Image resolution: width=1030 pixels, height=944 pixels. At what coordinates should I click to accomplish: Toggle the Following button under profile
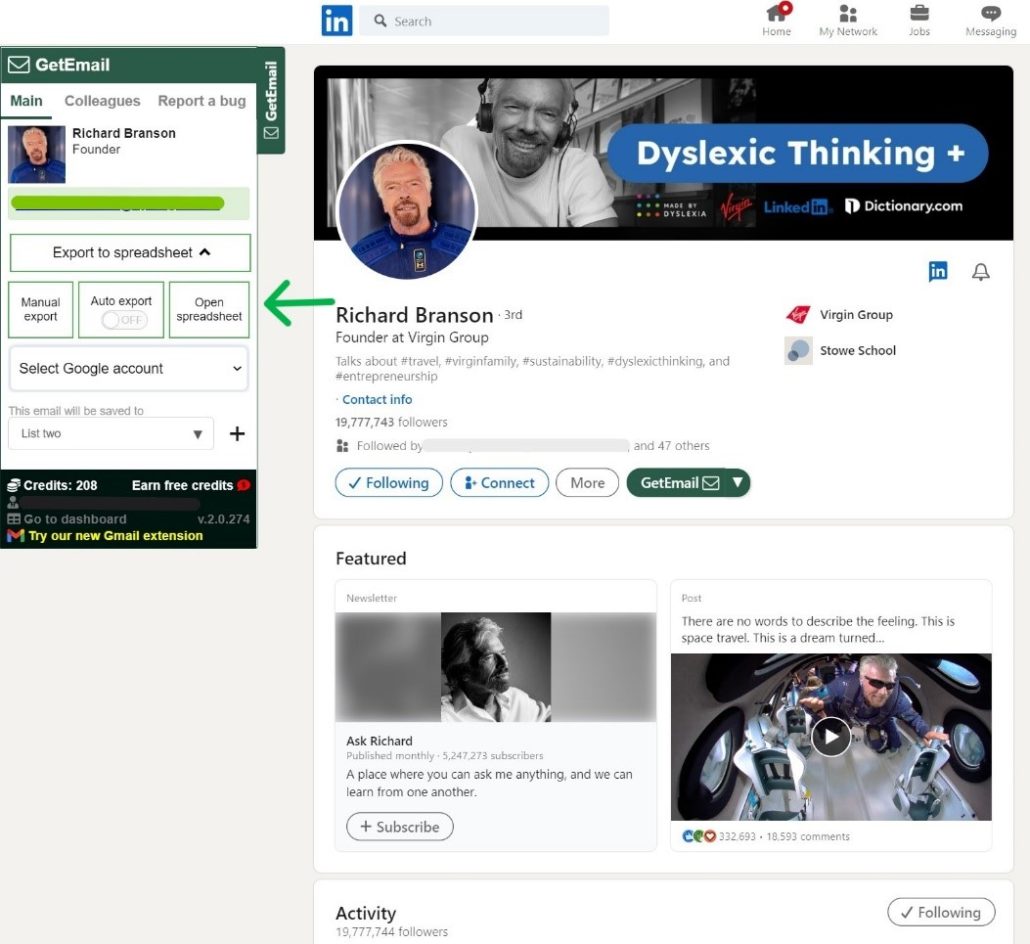point(388,483)
